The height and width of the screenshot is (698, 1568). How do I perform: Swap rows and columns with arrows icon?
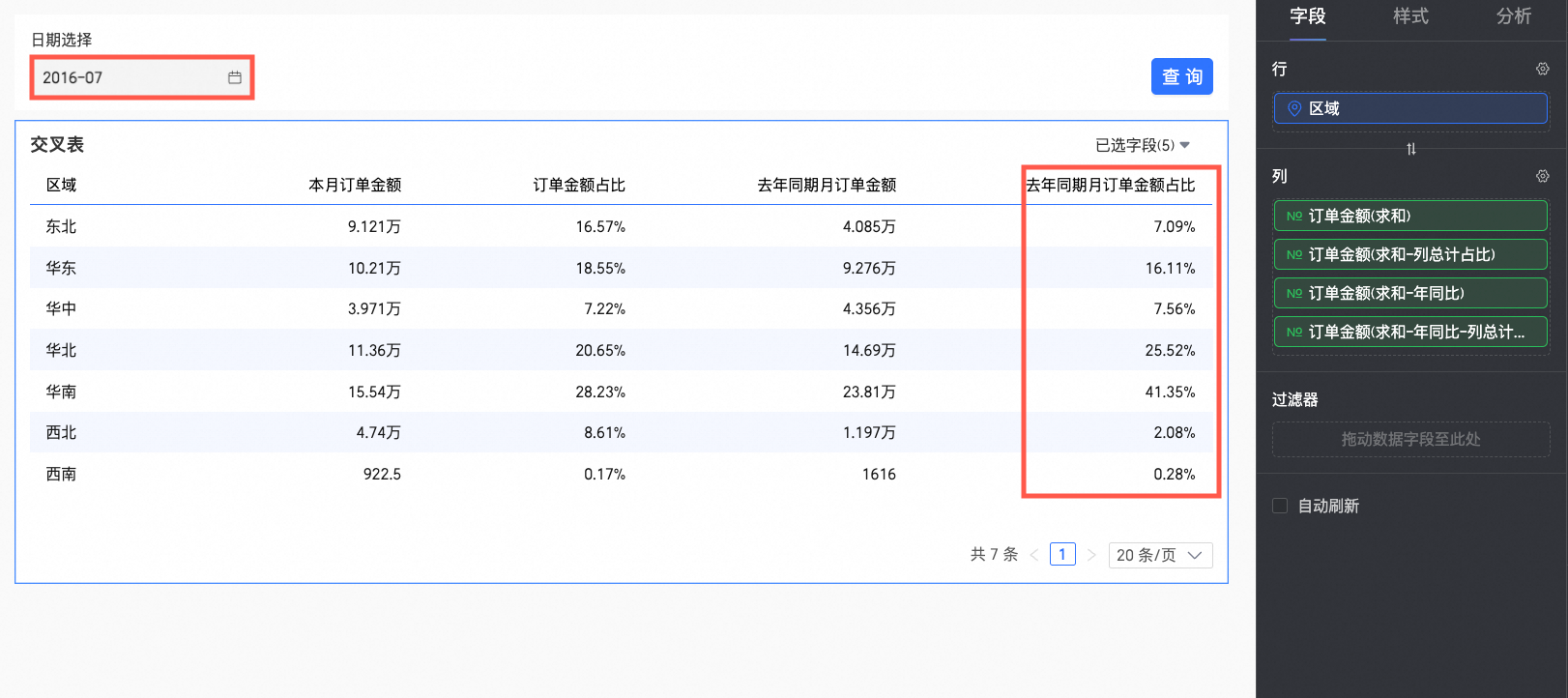[1411, 149]
